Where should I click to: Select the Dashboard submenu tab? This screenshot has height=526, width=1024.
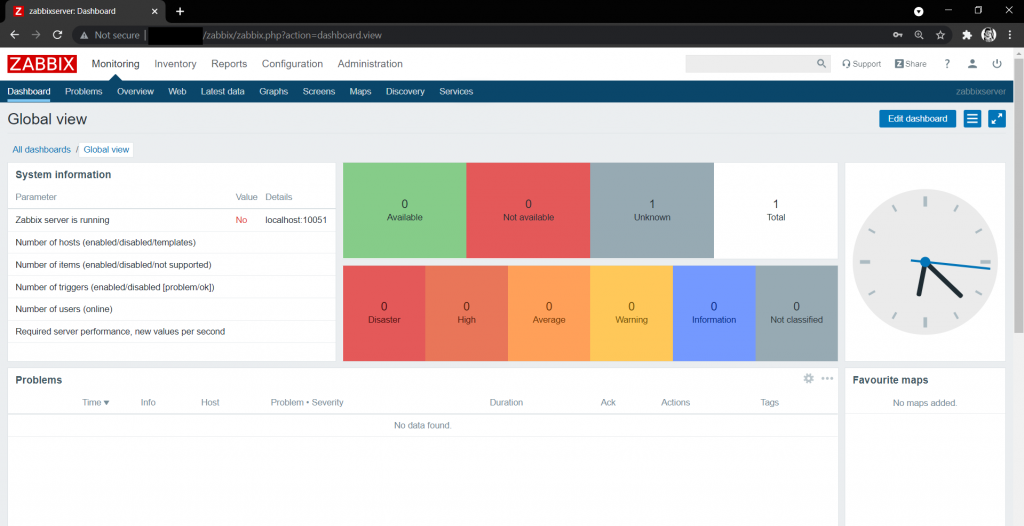(29, 91)
